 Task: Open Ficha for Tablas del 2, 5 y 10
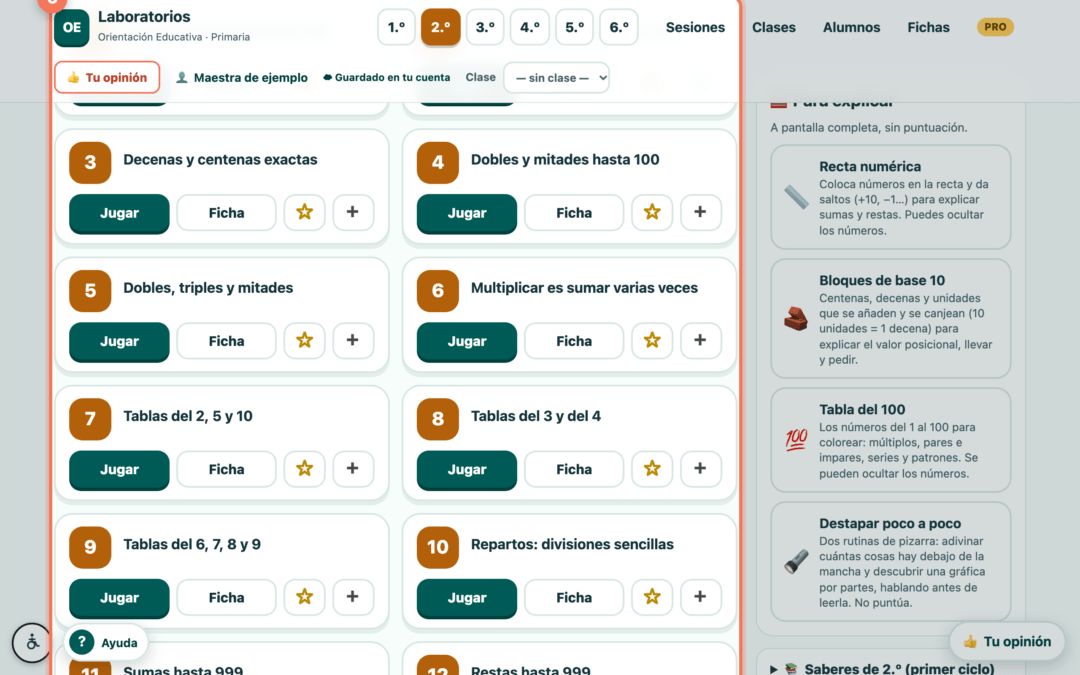[x=227, y=469]
